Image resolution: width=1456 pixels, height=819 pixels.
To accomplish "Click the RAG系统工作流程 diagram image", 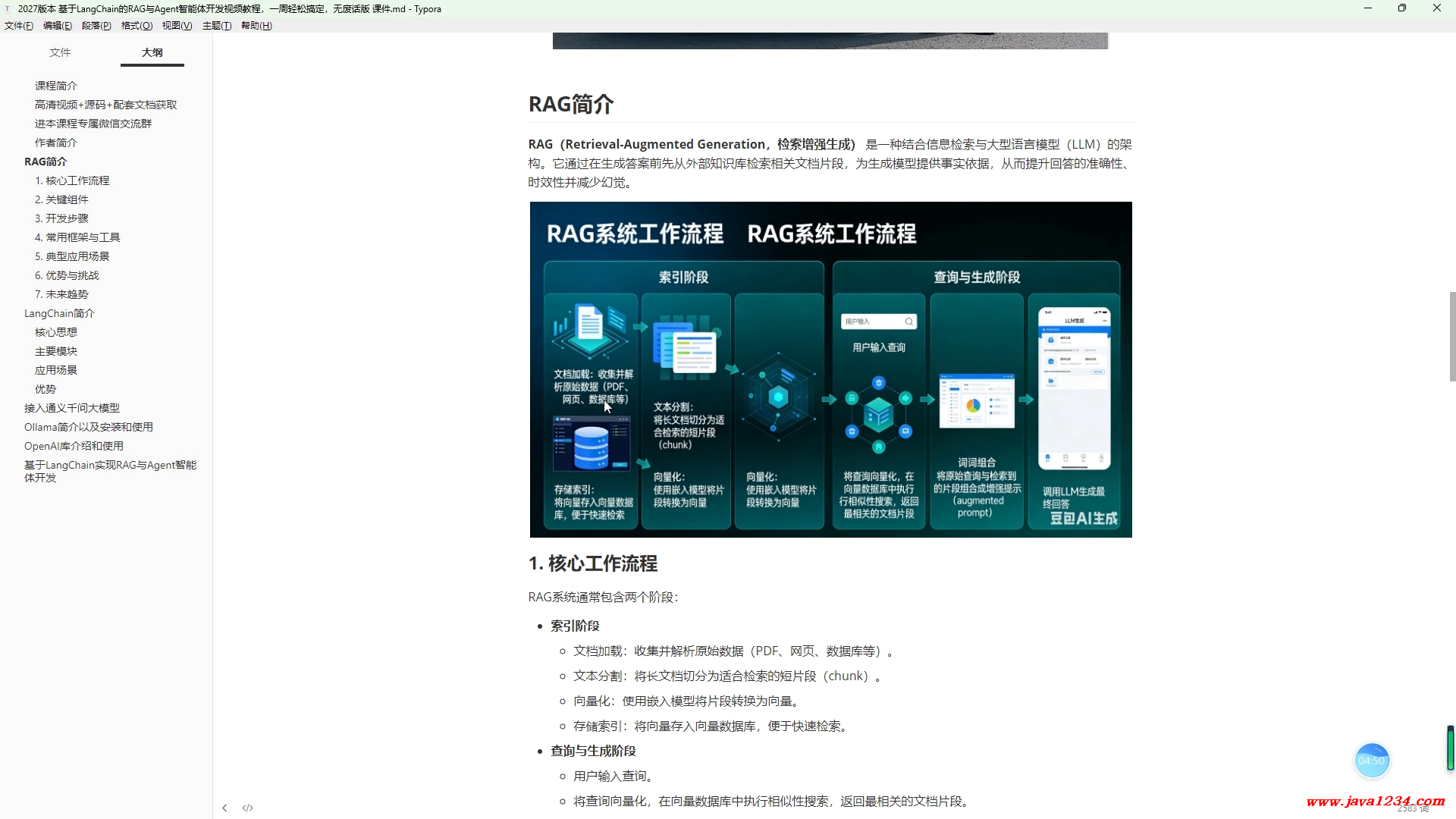I will pyautogui.click(x=830, y=369).
